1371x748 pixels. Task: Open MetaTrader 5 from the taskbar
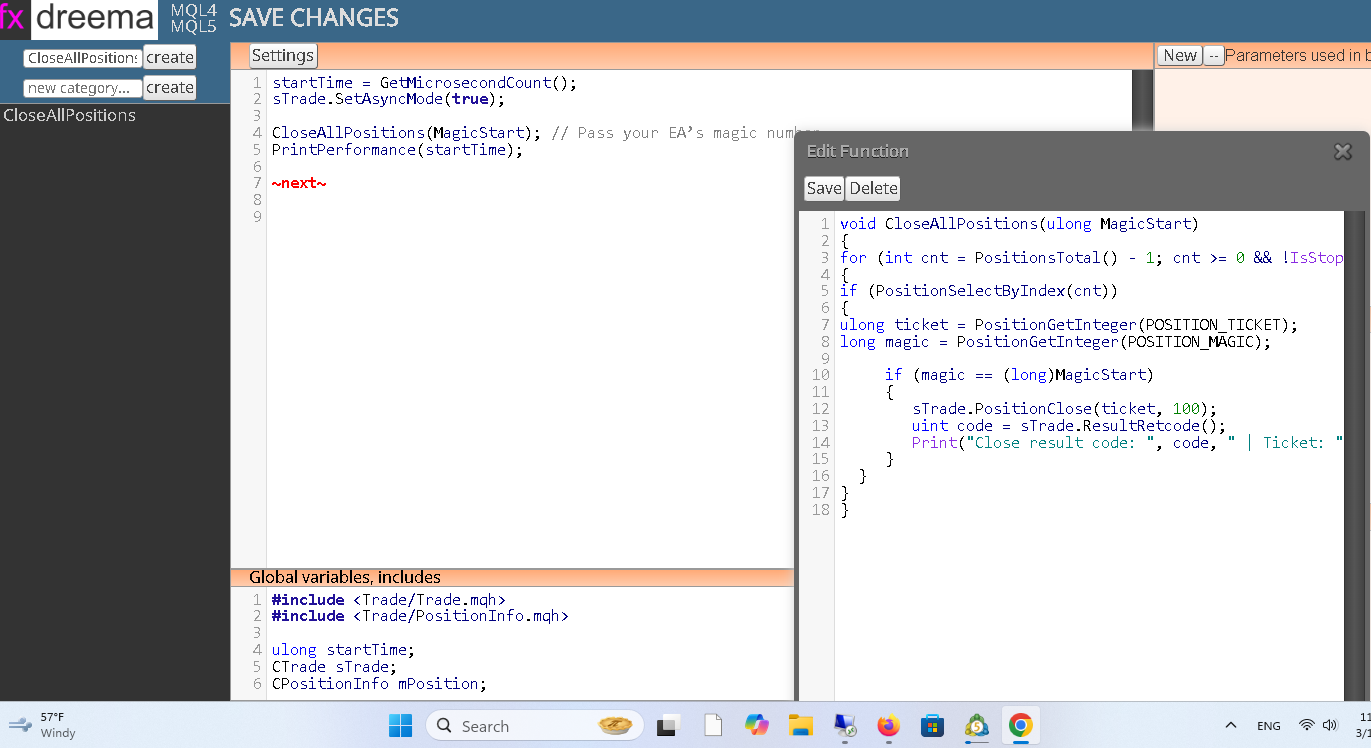point(976,725)
